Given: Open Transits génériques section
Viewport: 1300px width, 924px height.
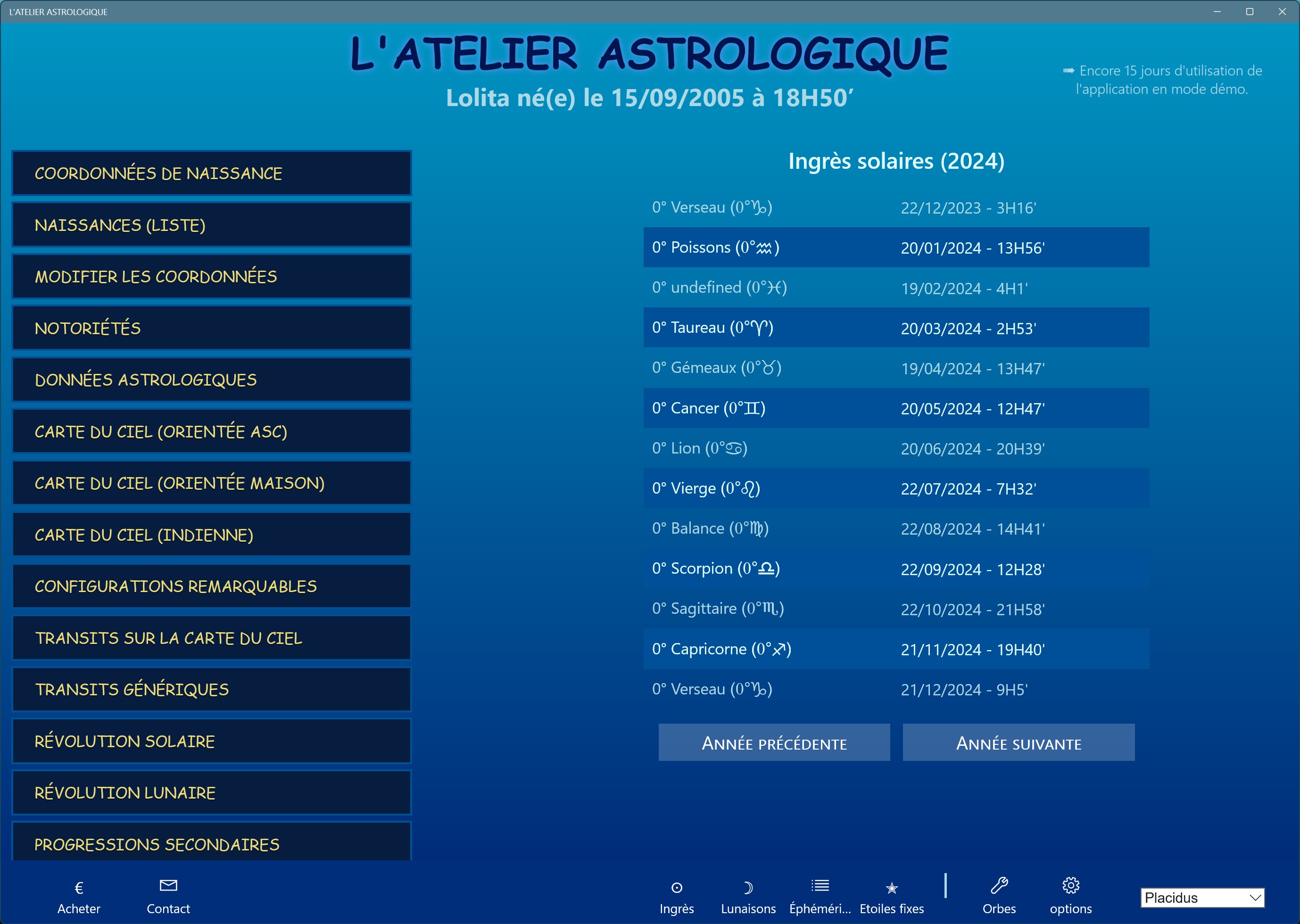Looking at the screenshot, I should (211, 689).
